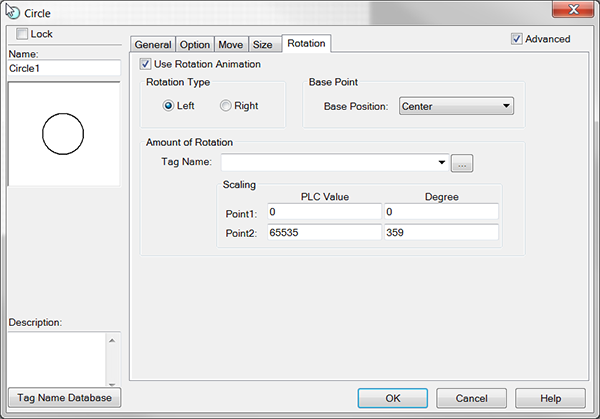Click the tag browse ellipsis button
This screenshot has height=419, width=600.
point(461,162)
